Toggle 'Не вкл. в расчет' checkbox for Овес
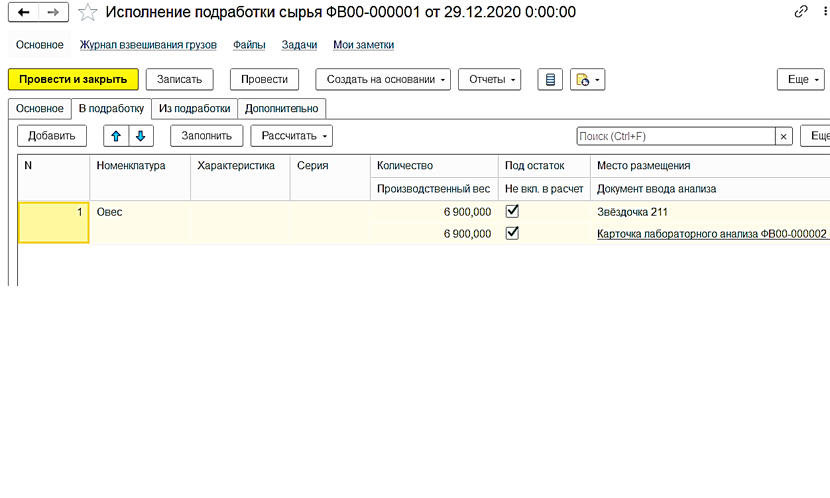This screenshot has width=830, height=498. point(512,233)
